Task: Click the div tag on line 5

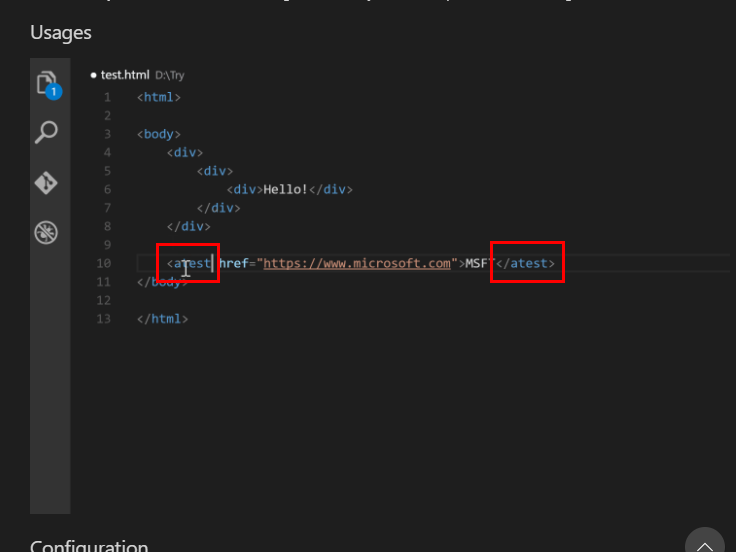Action: [215, 171]
